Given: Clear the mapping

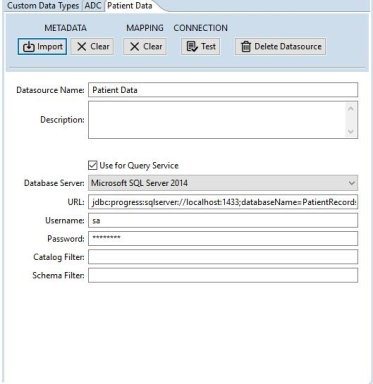Looking at the screenshot, I should coord(145,47).
